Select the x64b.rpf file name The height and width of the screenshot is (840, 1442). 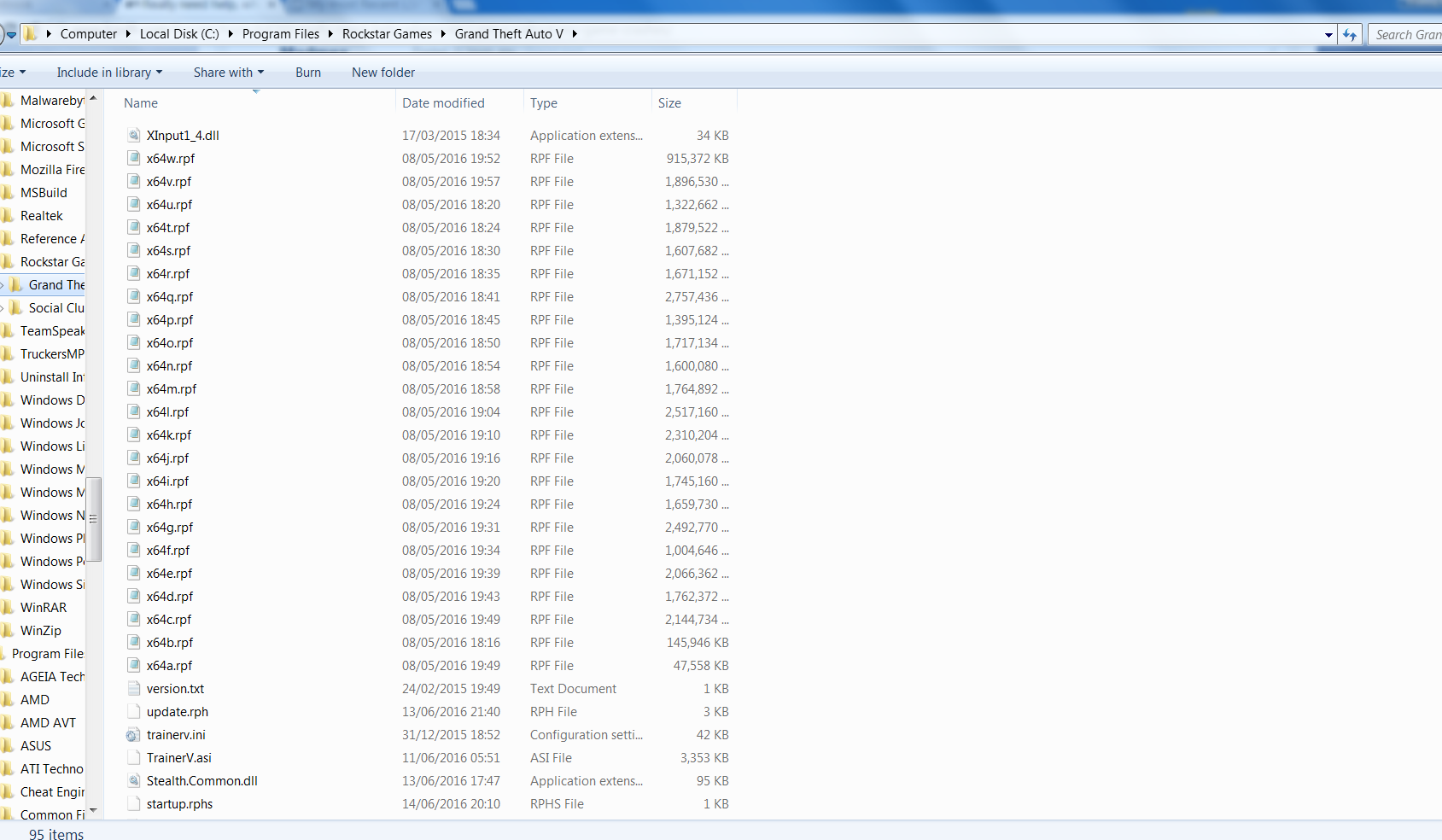click(170, 643)
